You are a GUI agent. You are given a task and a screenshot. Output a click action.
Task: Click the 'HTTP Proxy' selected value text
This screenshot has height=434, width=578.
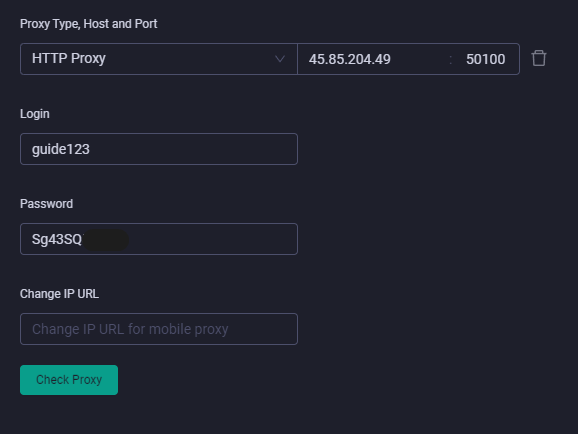pyautogui.click(x=69, y=58)
